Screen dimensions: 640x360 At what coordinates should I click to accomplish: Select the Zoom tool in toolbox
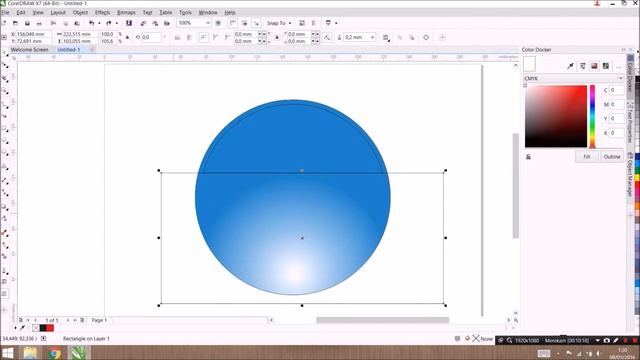(x=5, y=91)
